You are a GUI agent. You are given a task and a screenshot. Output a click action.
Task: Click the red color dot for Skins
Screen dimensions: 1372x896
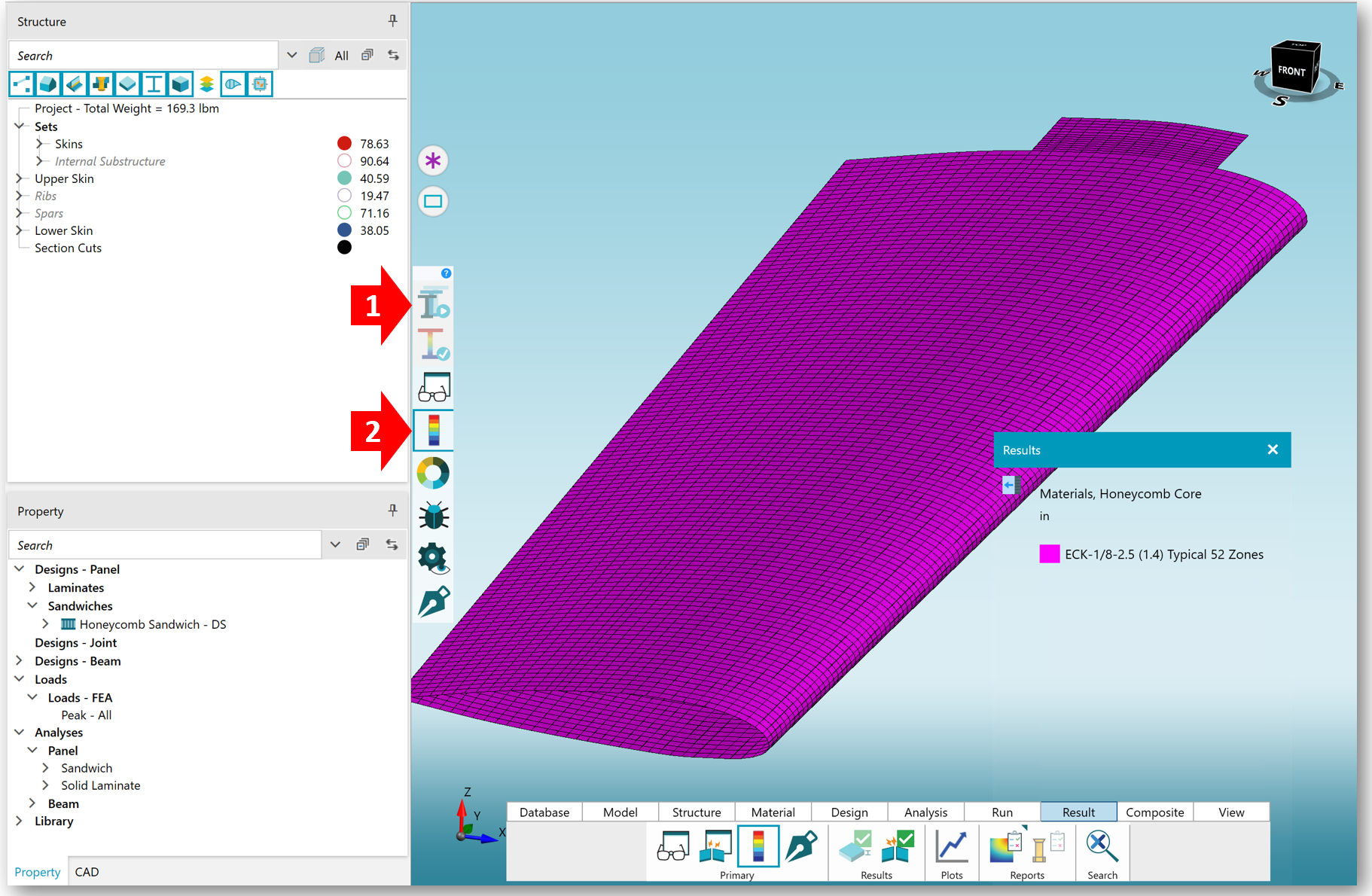coord(344,143)
